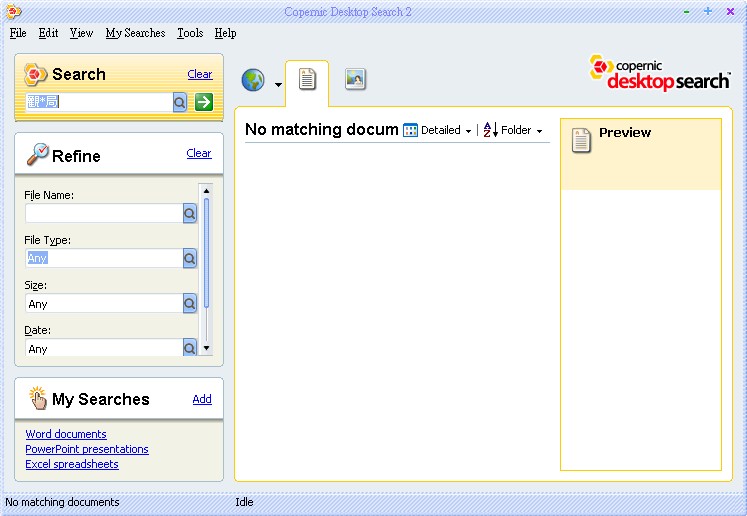
Task: Click the Search panel hexagon icon
Action: [x=36, y=74]
